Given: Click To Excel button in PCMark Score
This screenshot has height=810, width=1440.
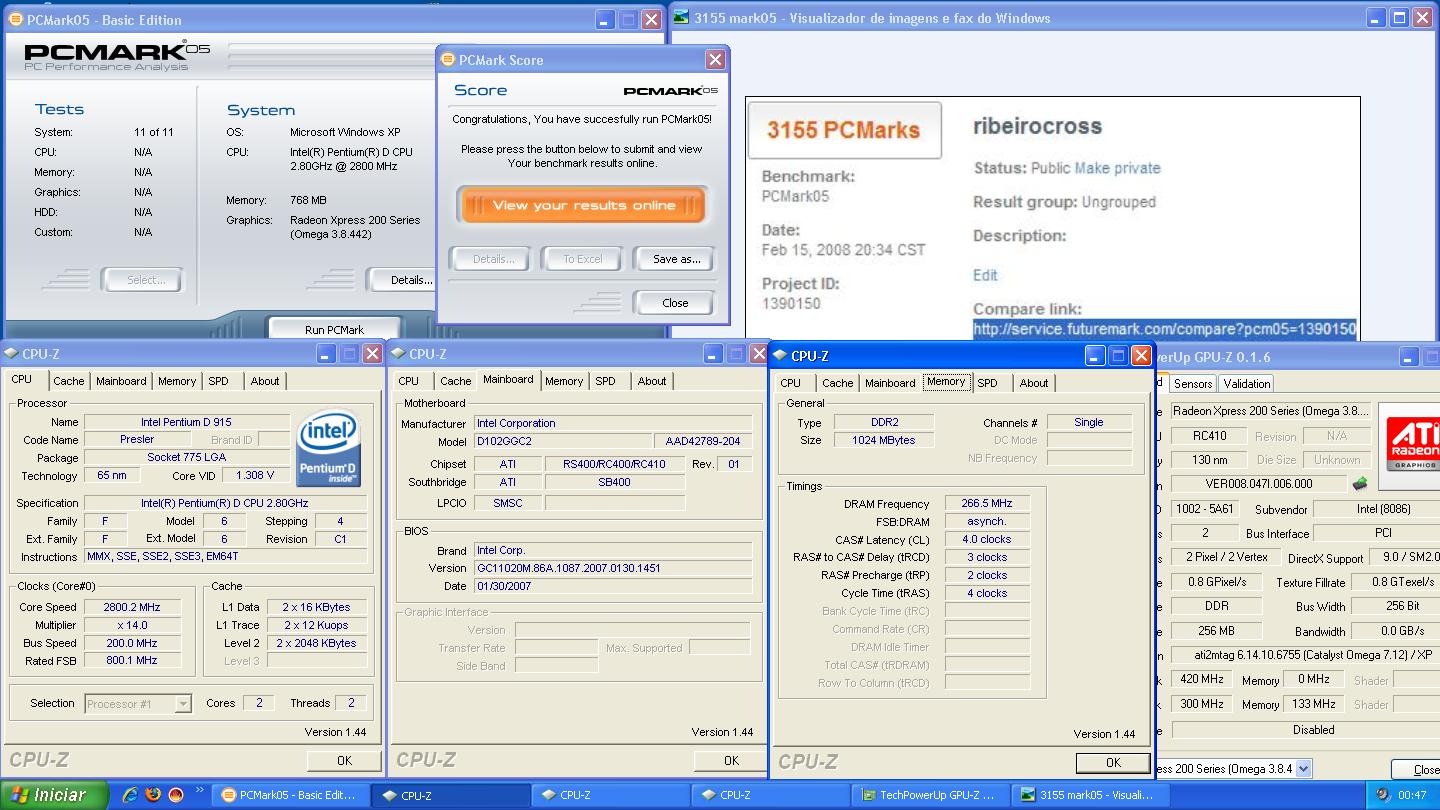Looking at the screenshot, I should (583, 259).
